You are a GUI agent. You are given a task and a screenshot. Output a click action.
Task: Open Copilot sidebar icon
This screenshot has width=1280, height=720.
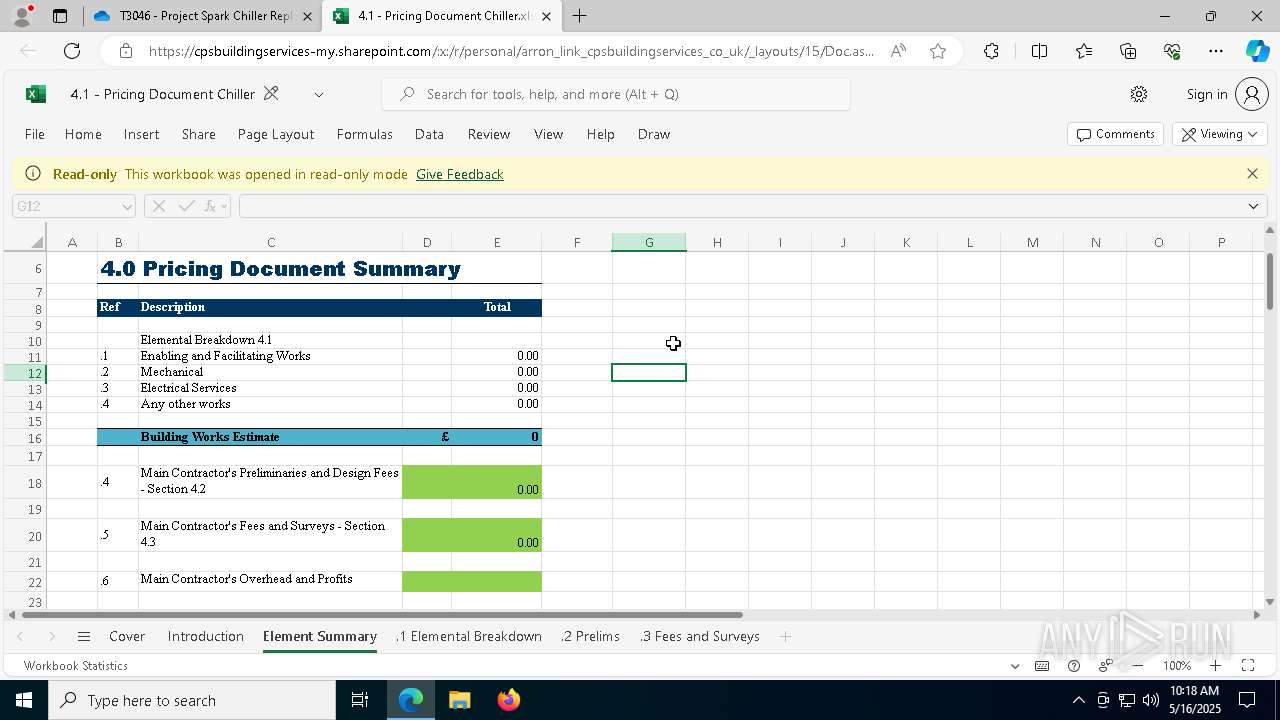[x=1257, y=51]
